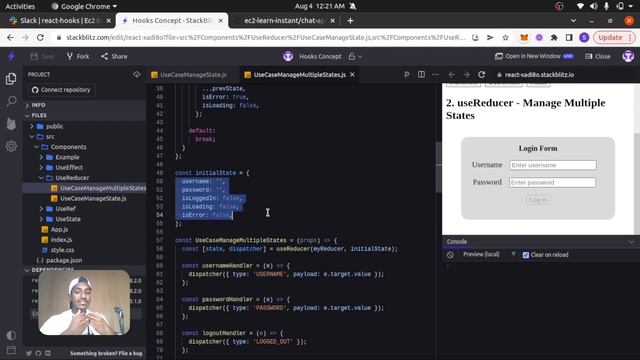
Task: Reload the preview pane
Action: 482,75
